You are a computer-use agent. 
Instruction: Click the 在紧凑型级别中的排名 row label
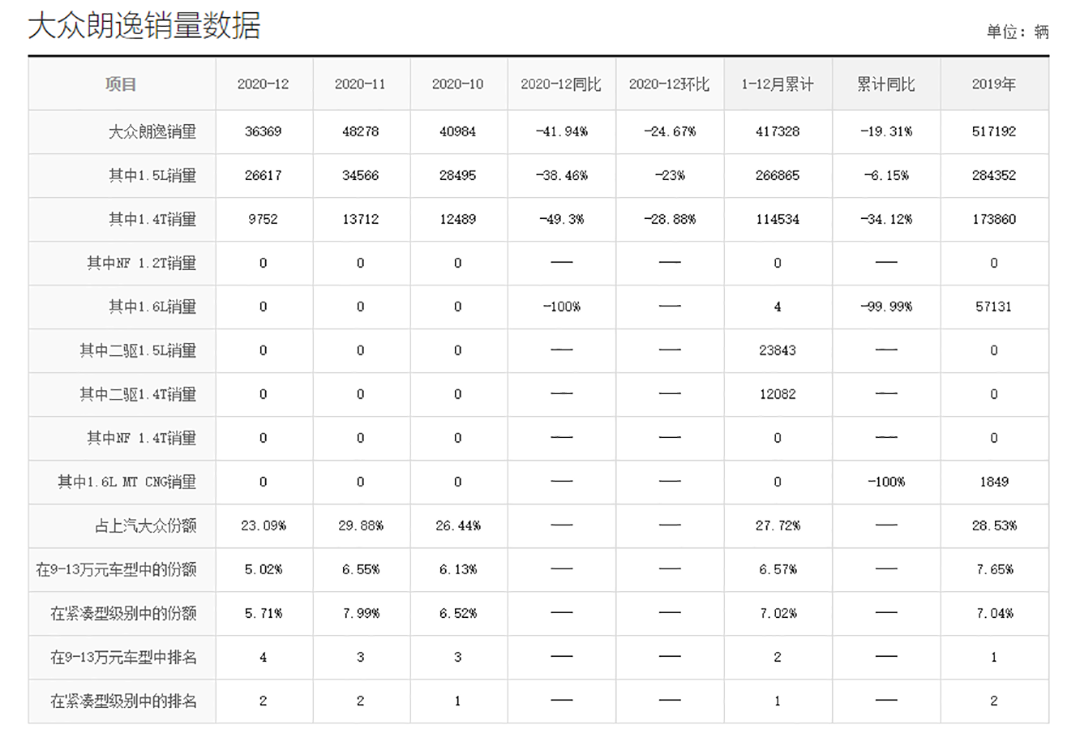123,701
